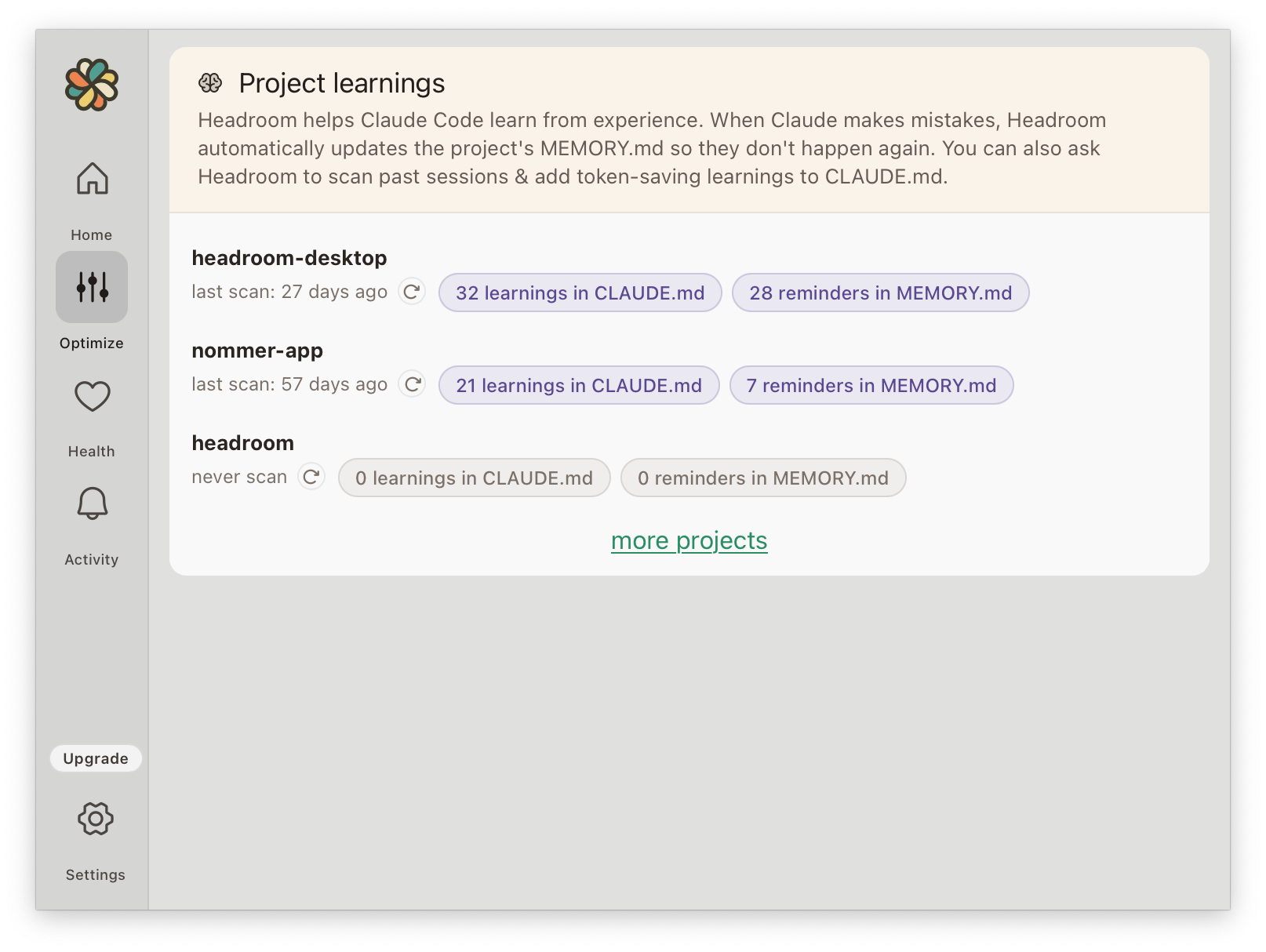Open 28 reminders in MEMORY.md
Viewport: 1266px width, 952px height.
(x=881, y=293)
